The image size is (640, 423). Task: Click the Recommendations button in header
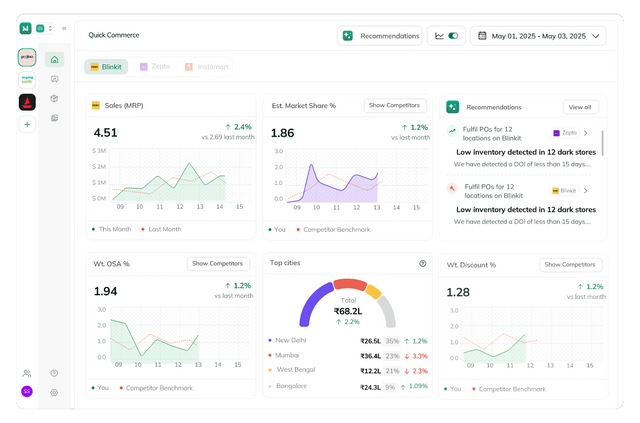(380, 36)
